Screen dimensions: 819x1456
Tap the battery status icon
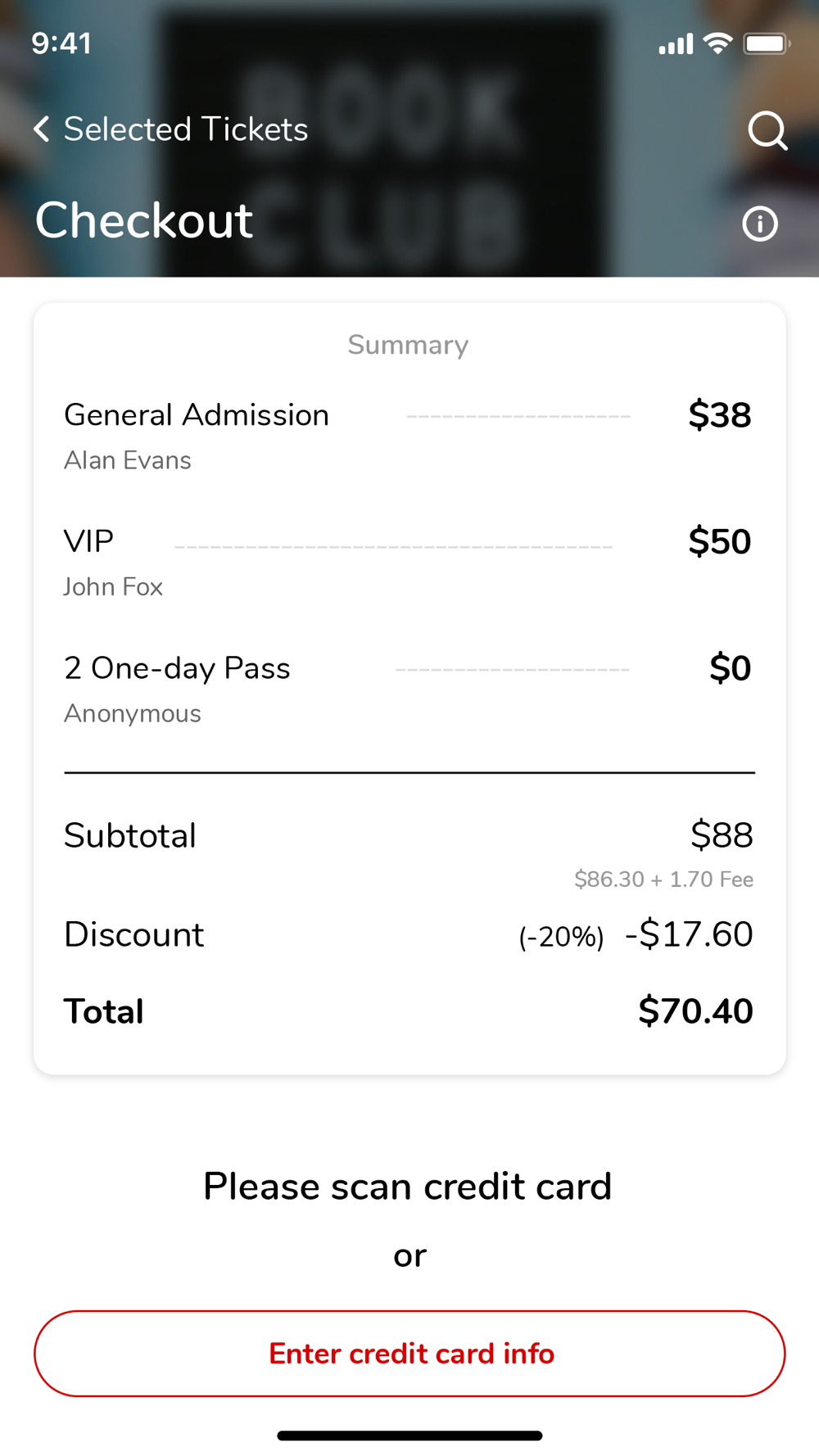[x=766, y=43]
